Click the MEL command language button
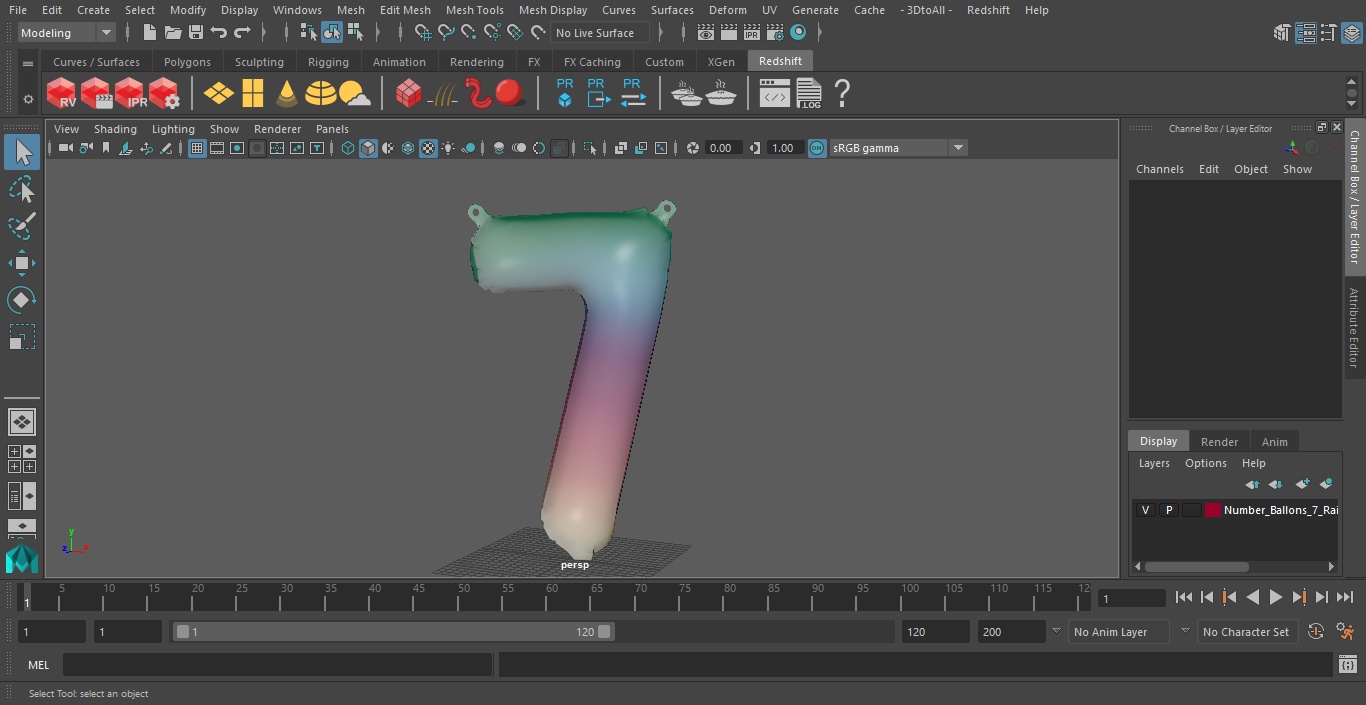This screenshot has height=705, width=1366. [x=38, y=665]
